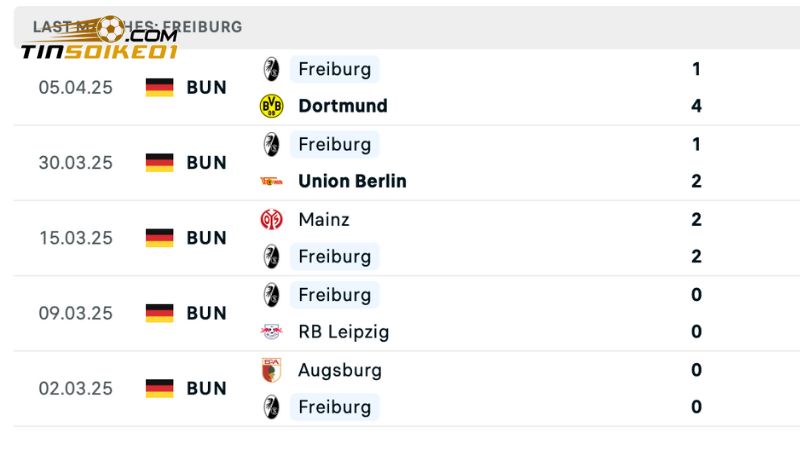Click the Mainz club logo
Image resolution: width=800 pixels, height=450 pixels.
[271, 219]
